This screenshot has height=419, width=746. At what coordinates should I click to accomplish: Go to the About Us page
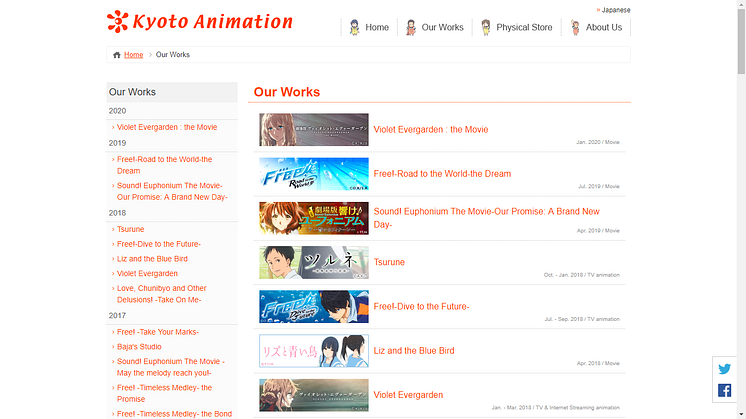click(x=603, y=28)
